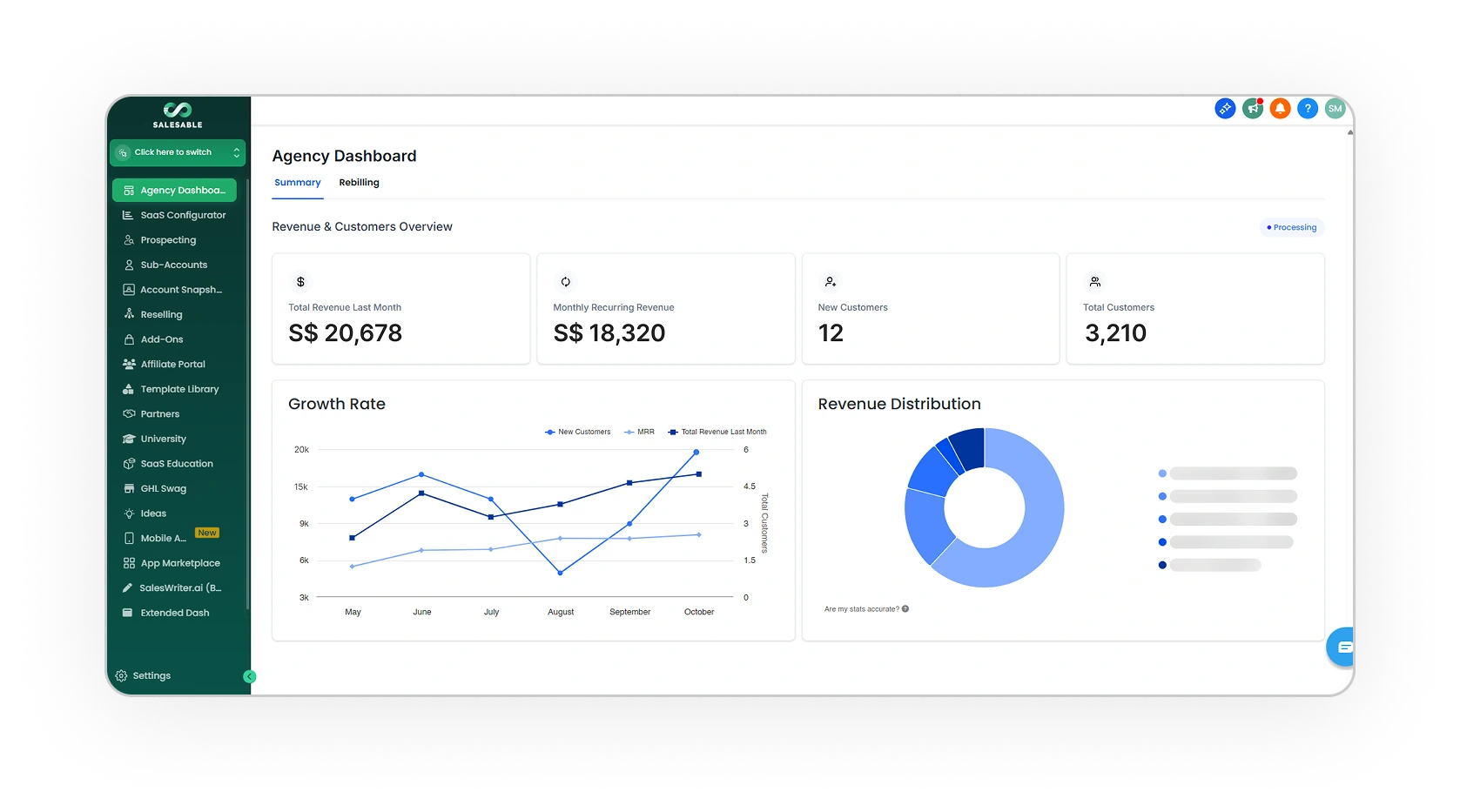Screen dimensions: 1460x812
Task: Click the October data point on New Customers line
Action: point(696,453)
